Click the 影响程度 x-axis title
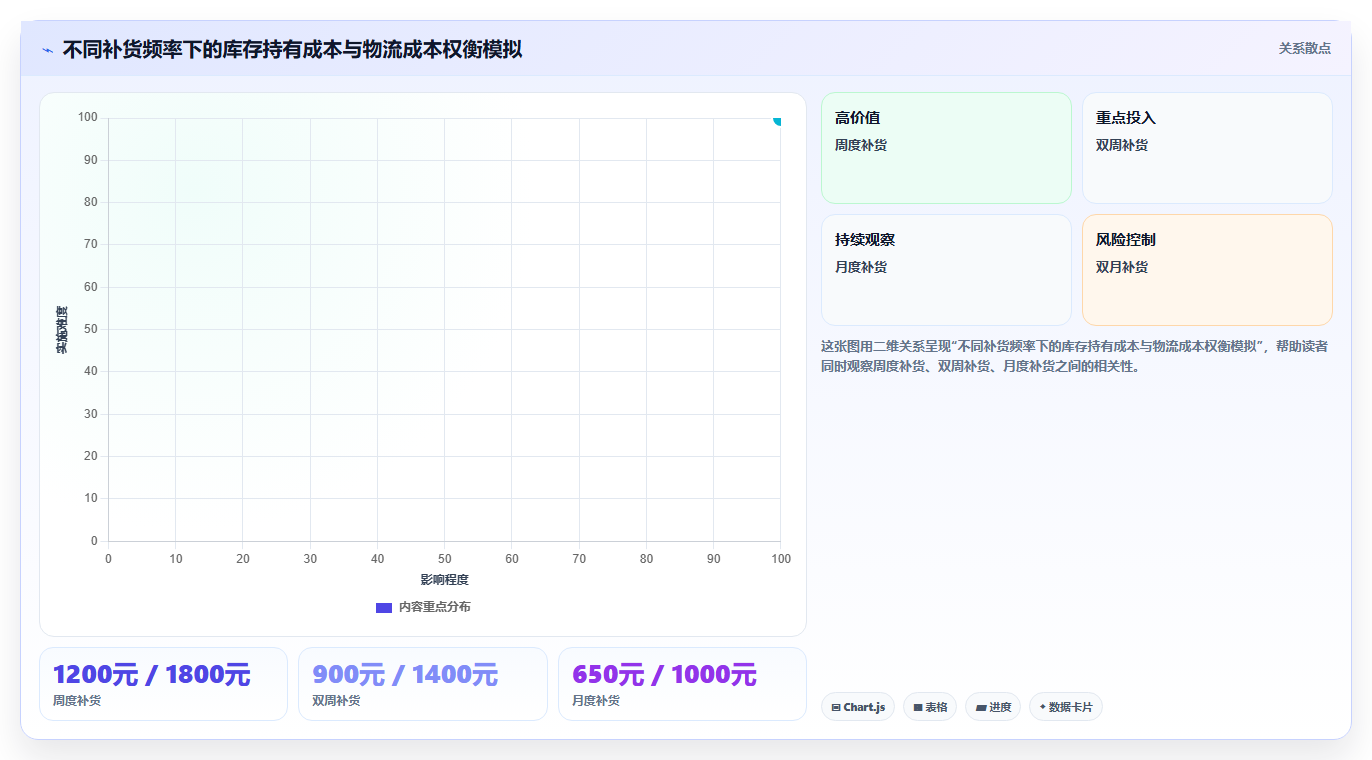The image size is (1372, 760). [444, 580]
